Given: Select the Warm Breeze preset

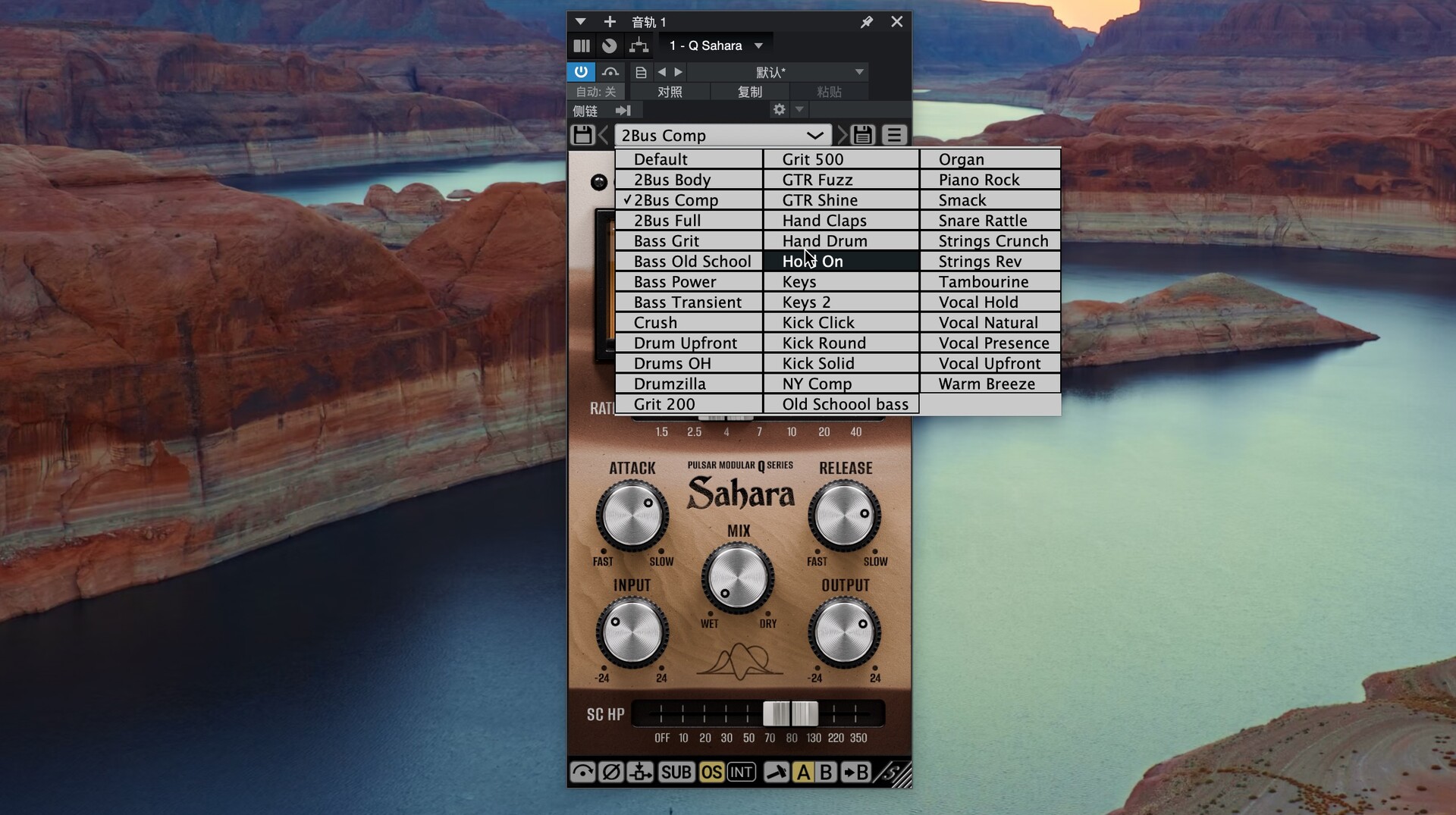Looking at the screenshot, I should 990,384.
